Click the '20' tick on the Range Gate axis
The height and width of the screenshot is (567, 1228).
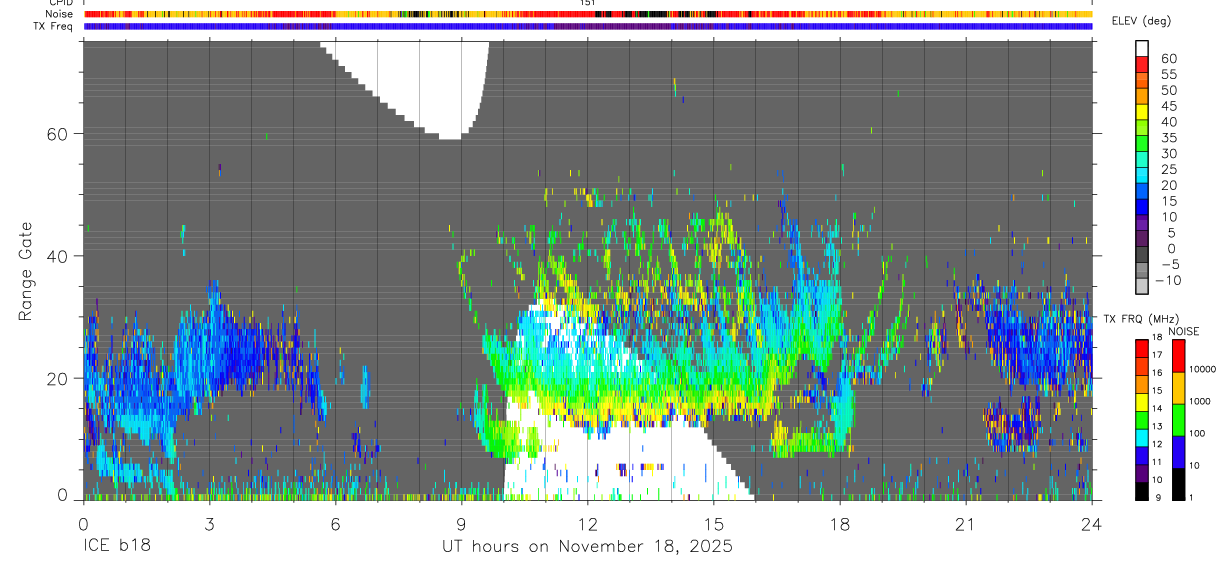pyautogui.click(x=58, y=378)
